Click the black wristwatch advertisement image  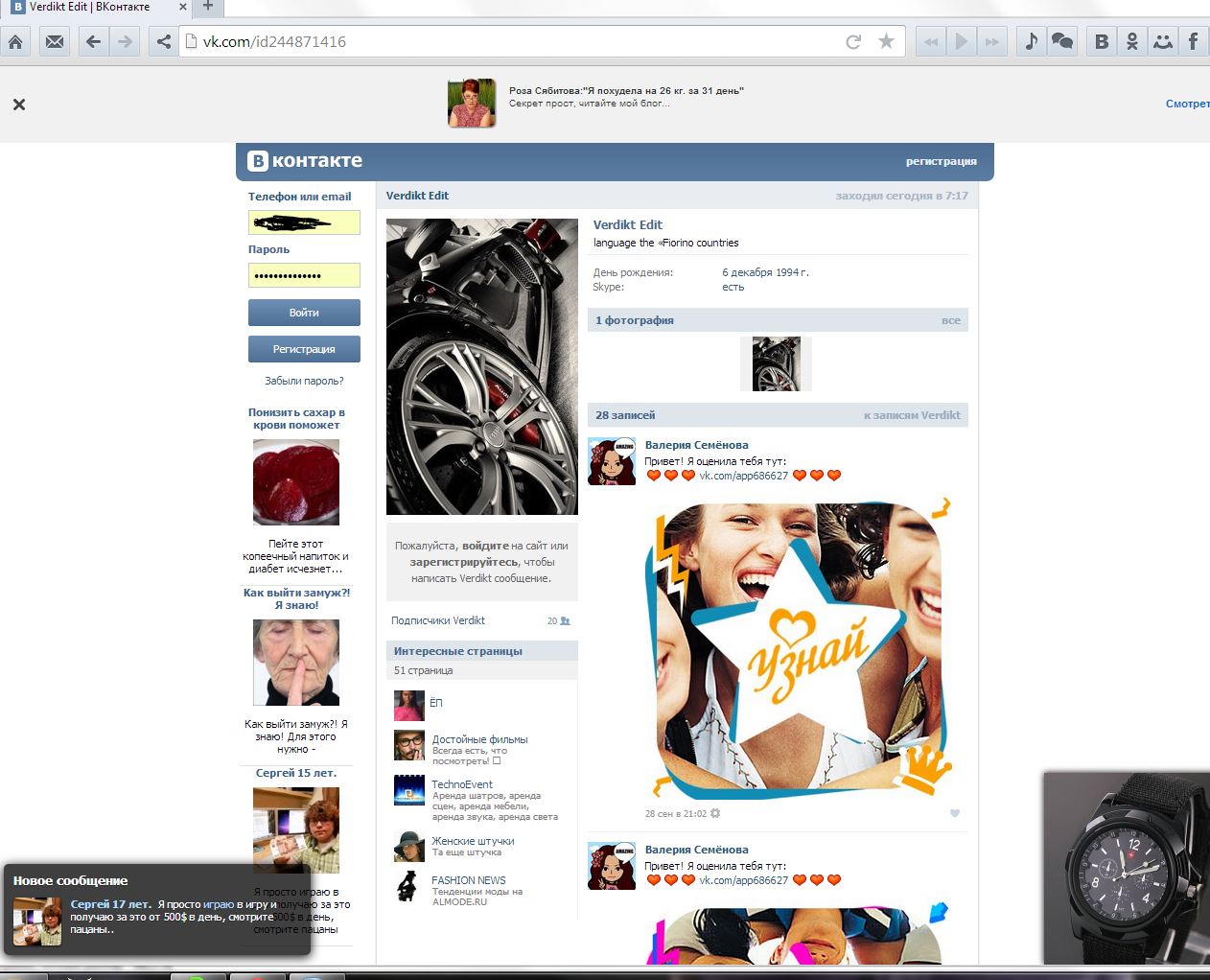(x=1127, y=868)
